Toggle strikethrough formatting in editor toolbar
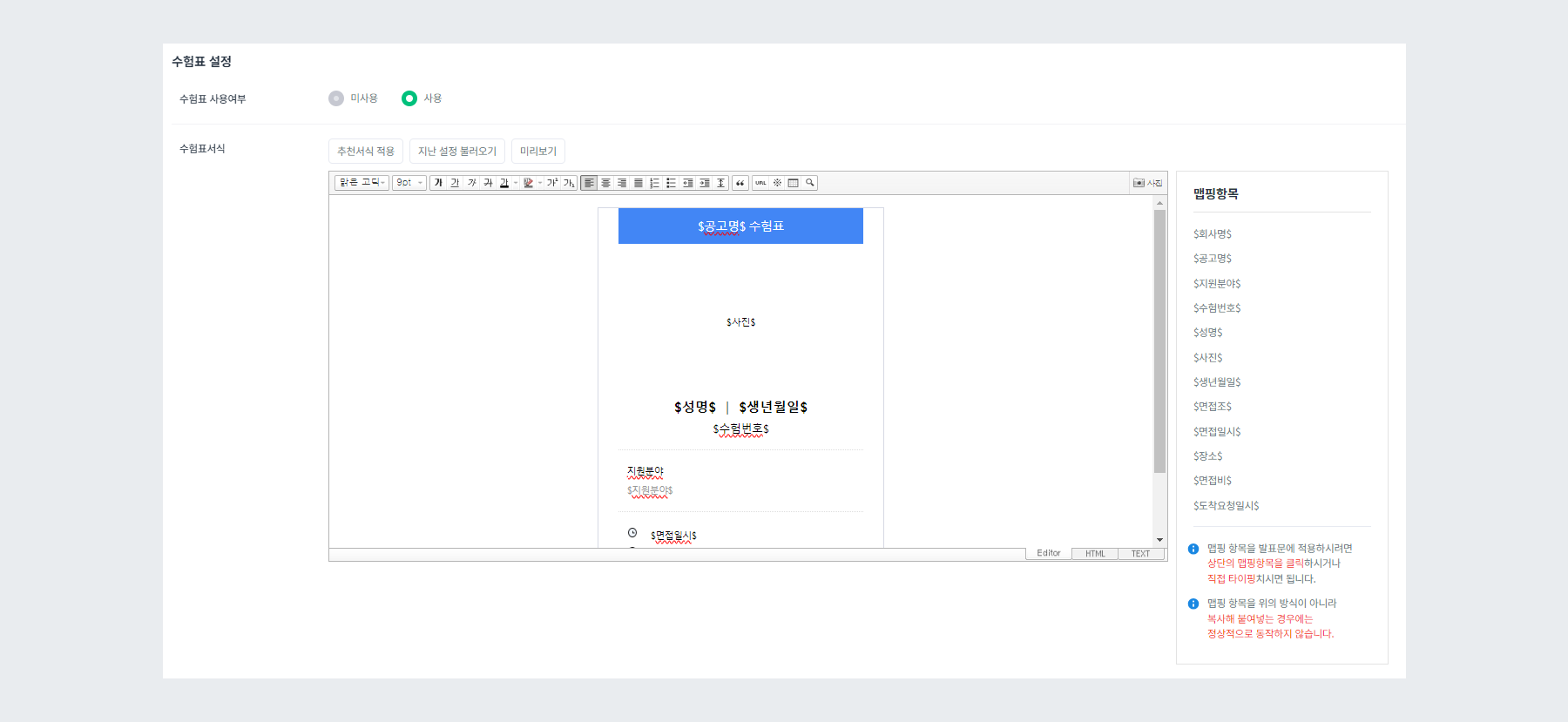 [x=488, y=183]
